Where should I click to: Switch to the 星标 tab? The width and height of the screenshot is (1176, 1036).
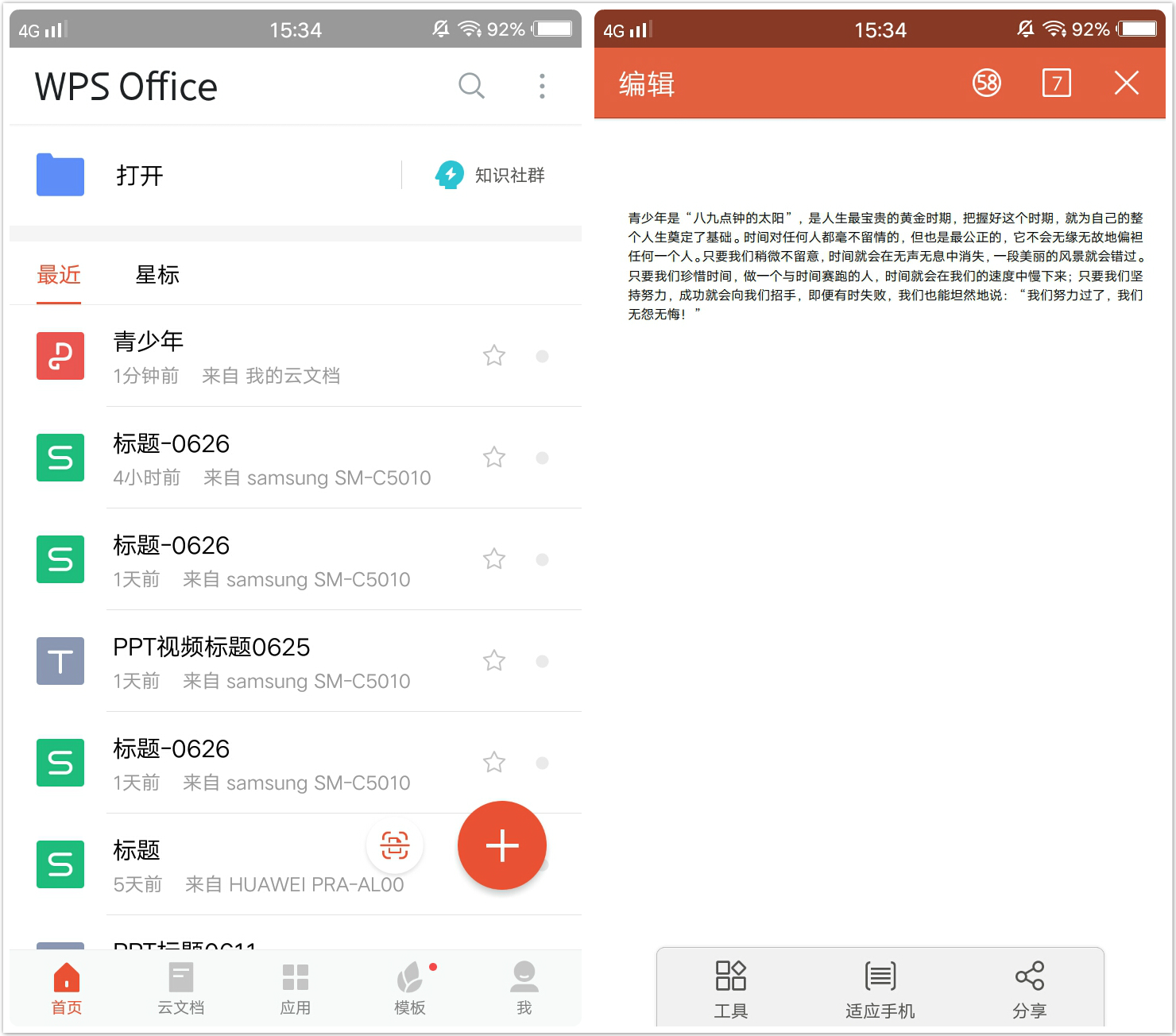[157, 275]
